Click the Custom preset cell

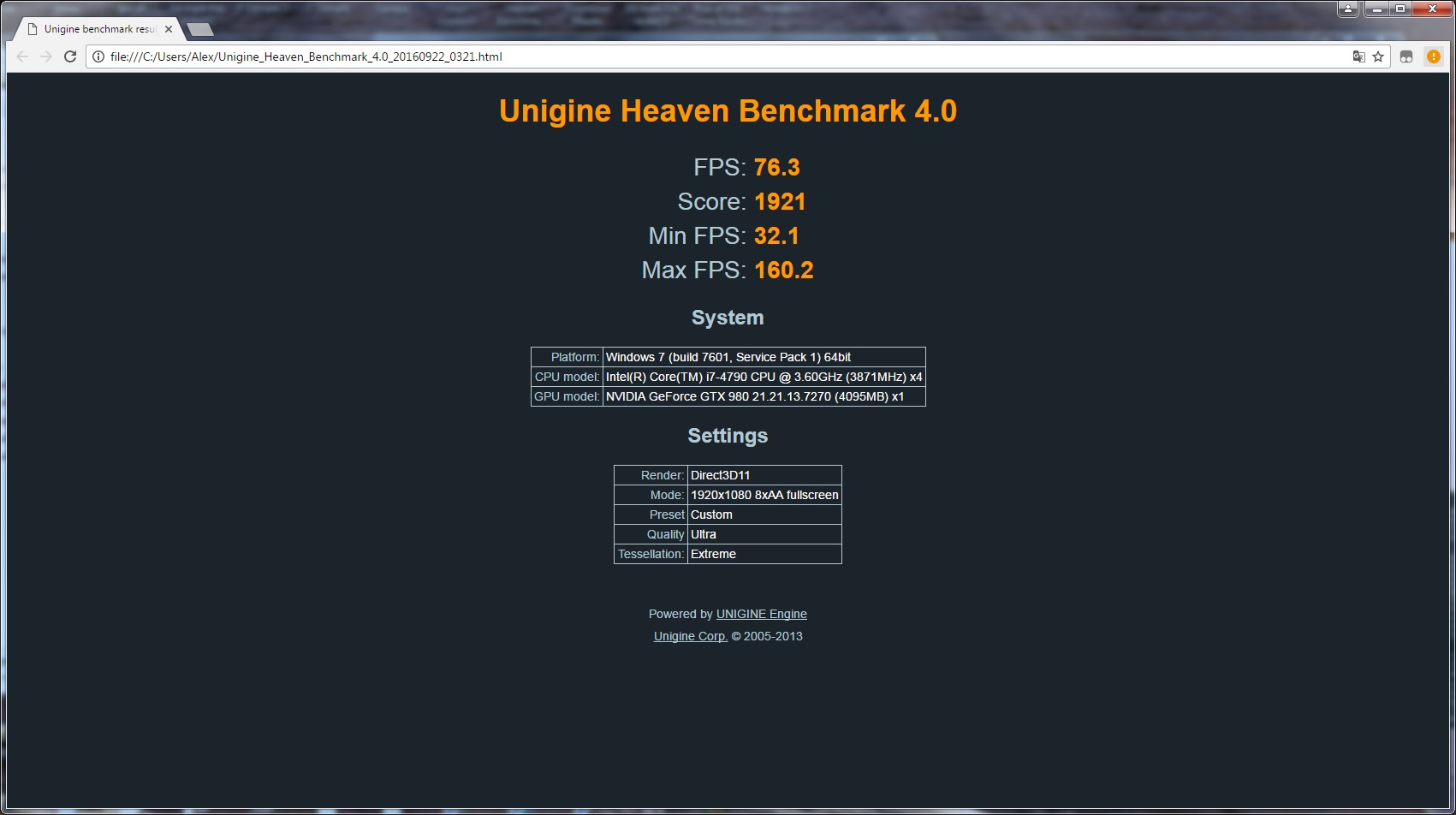tap(764, 515)
